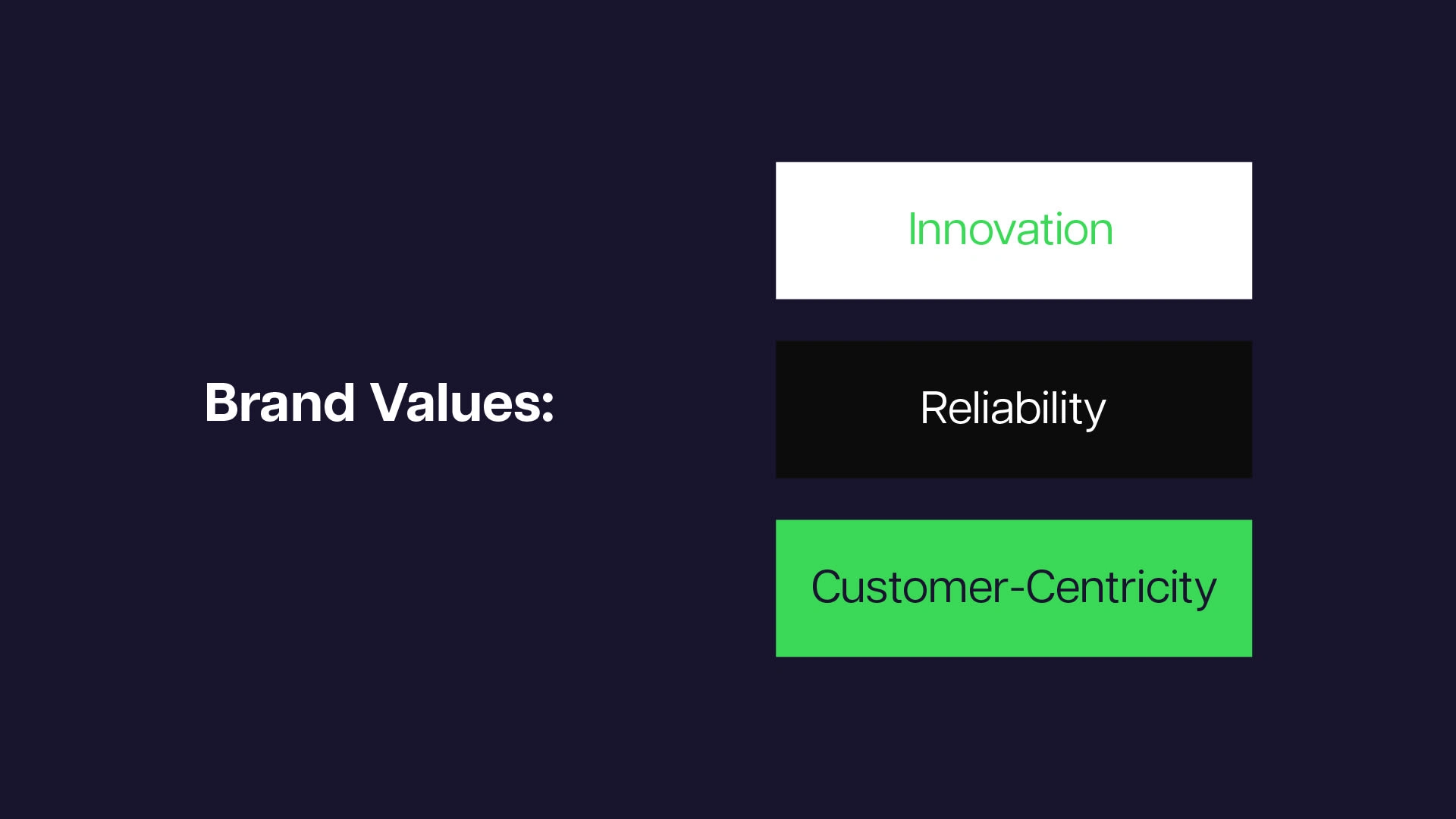Click the word "Customer" in the green box
1456x819 pixels.
coord(909,588)
